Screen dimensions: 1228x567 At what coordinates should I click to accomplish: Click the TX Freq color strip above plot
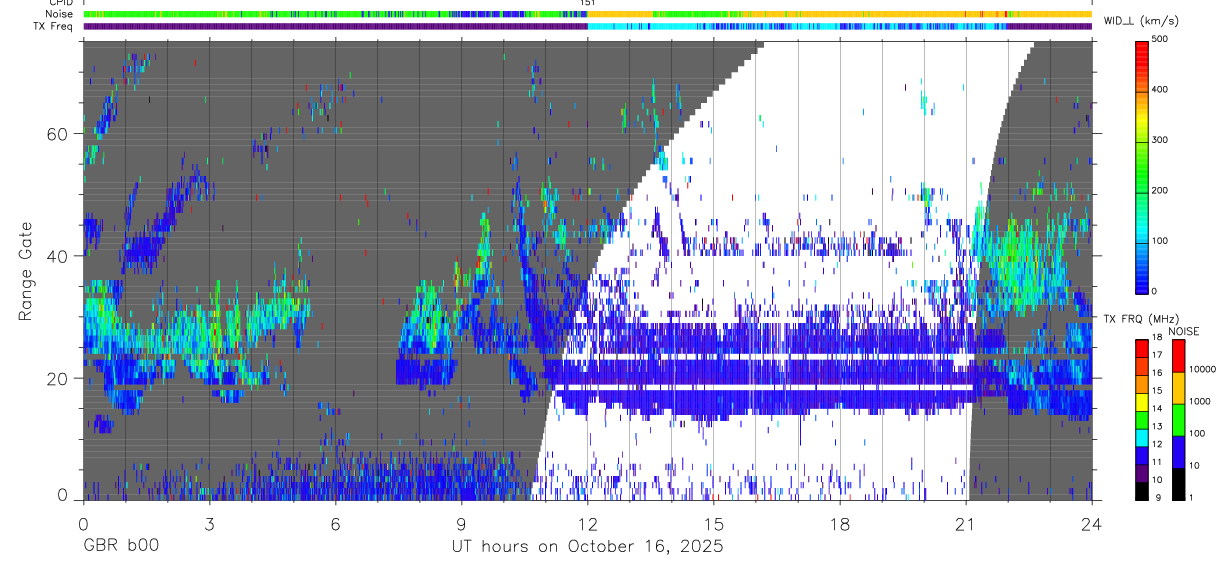[x=587, y=26]
